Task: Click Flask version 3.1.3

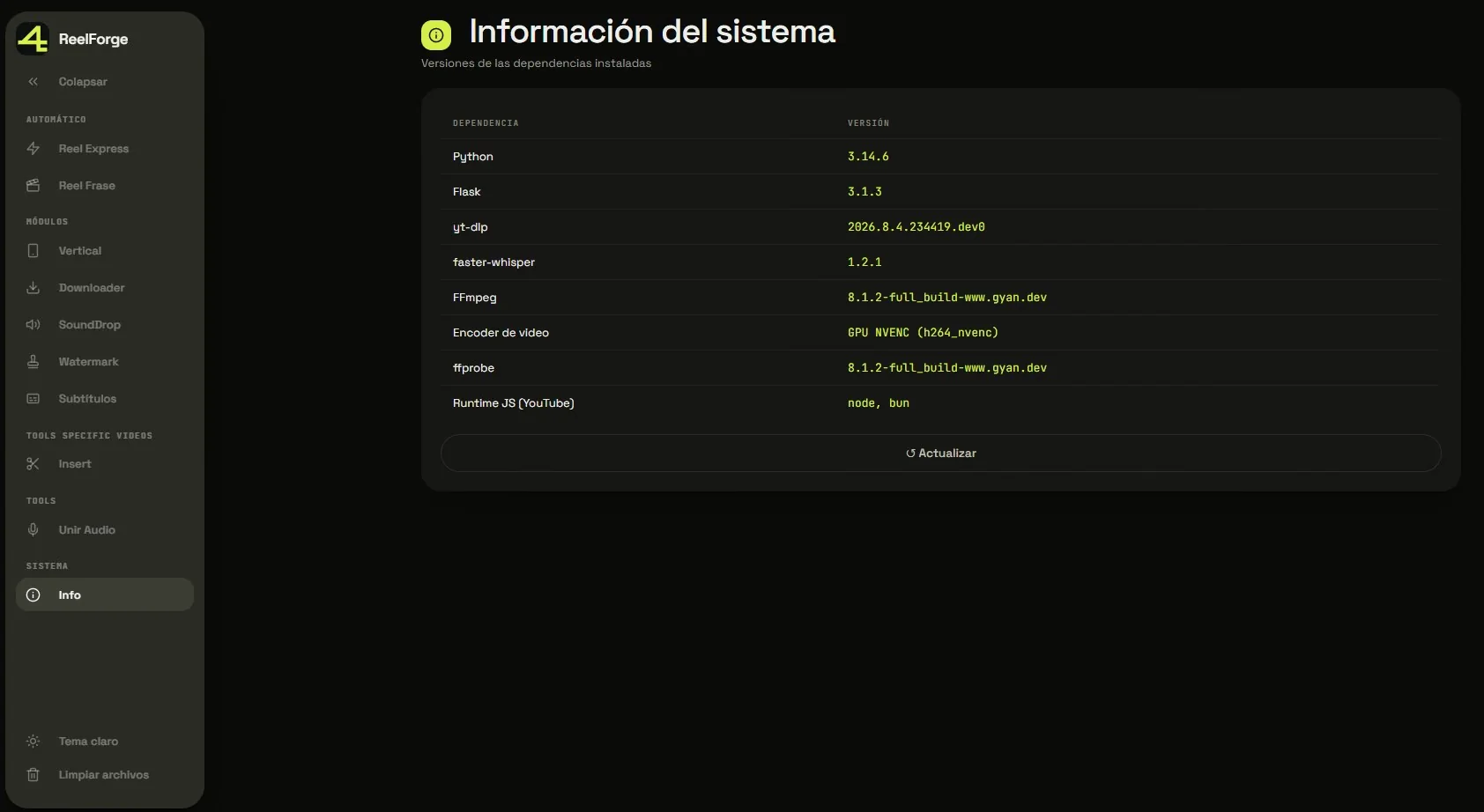Action: coord(864,192)
